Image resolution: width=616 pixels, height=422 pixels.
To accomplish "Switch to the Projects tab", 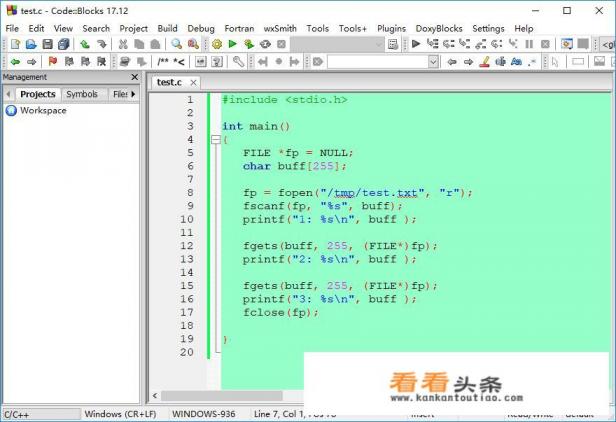I will pyautogui.click(x=38, y=94).
